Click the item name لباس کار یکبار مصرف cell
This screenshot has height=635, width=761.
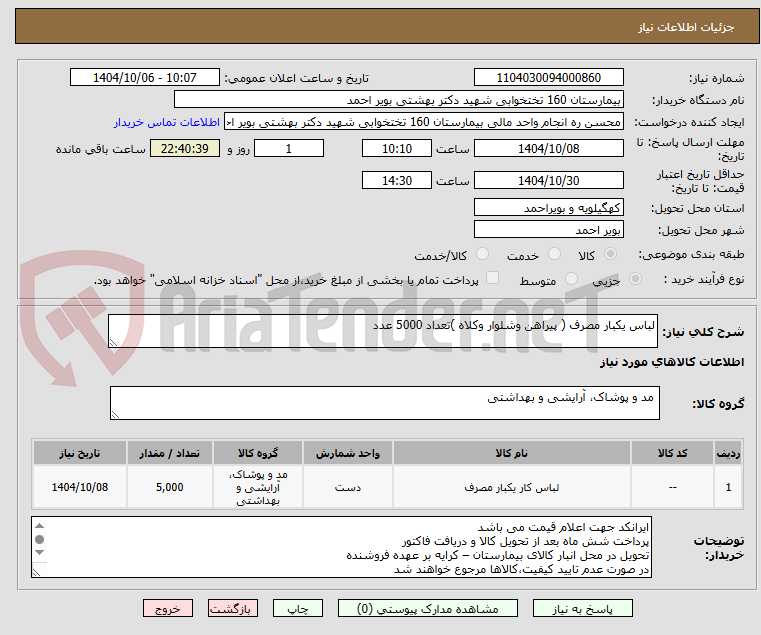click(x=512, y=487)
